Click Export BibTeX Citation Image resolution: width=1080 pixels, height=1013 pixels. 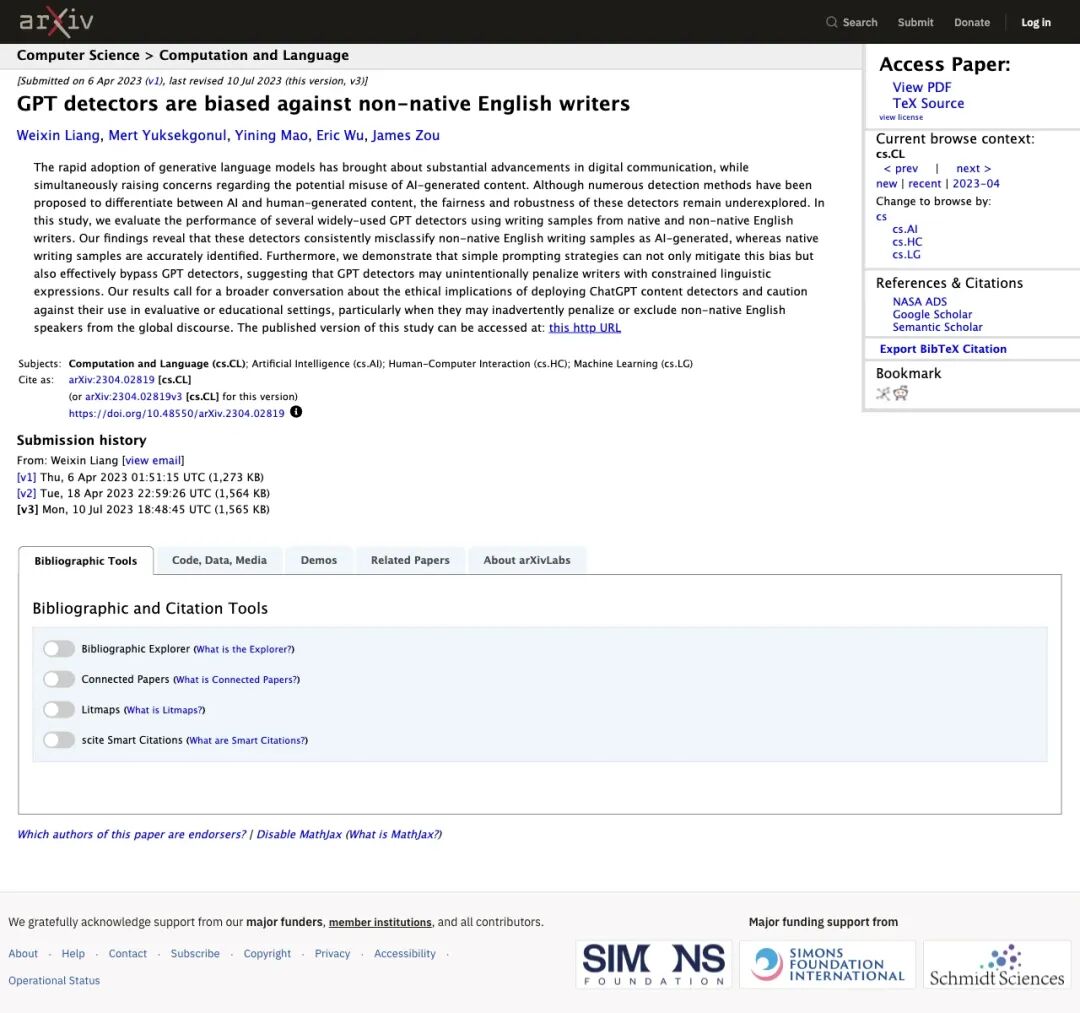pos(943,349)
